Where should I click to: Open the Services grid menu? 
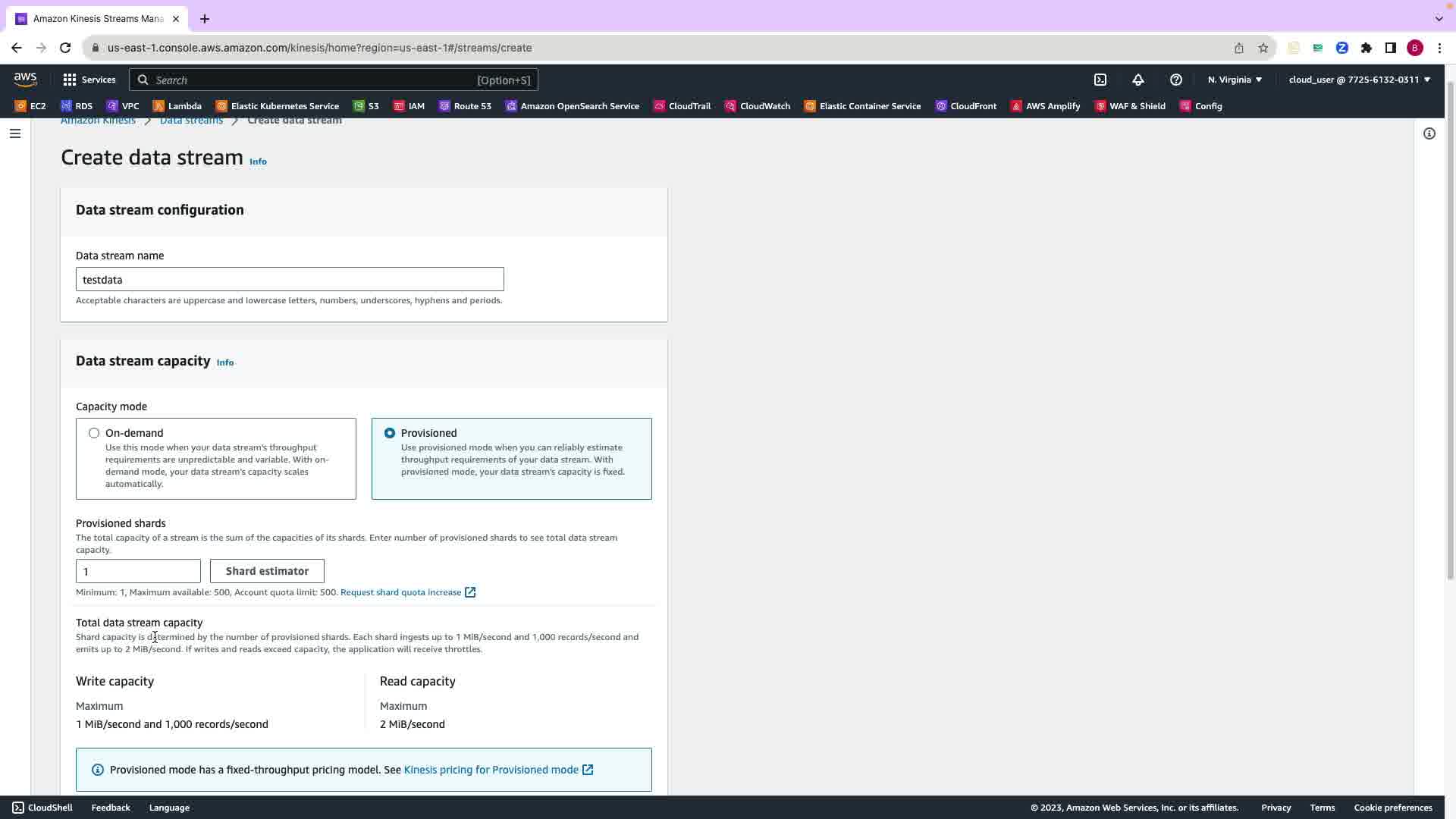click(x=89, y=80)
